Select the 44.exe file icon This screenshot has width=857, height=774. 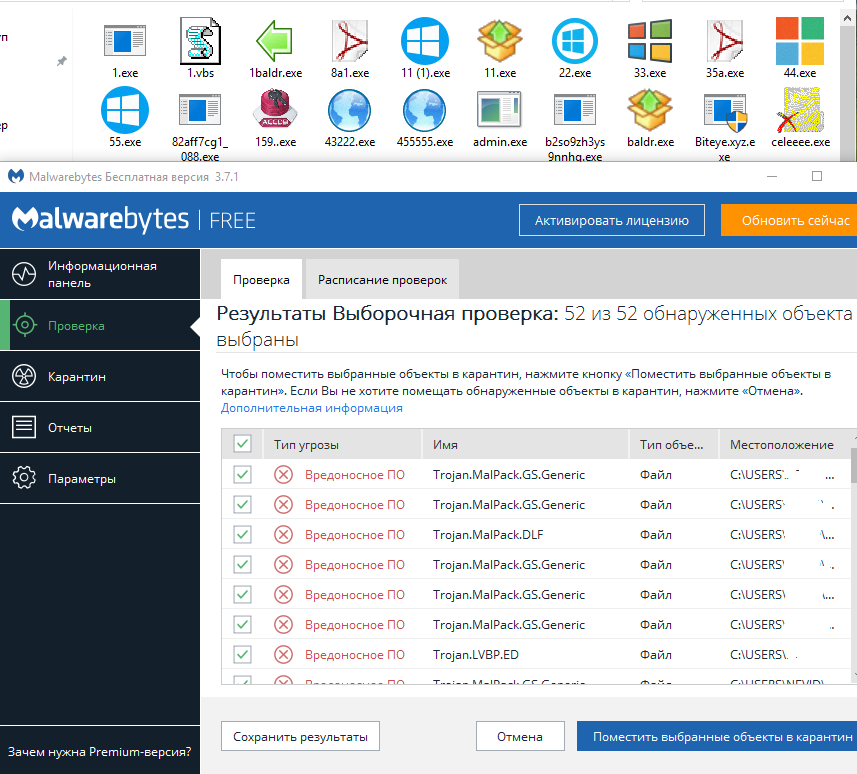pyautogui.click(x=800, y=41)
